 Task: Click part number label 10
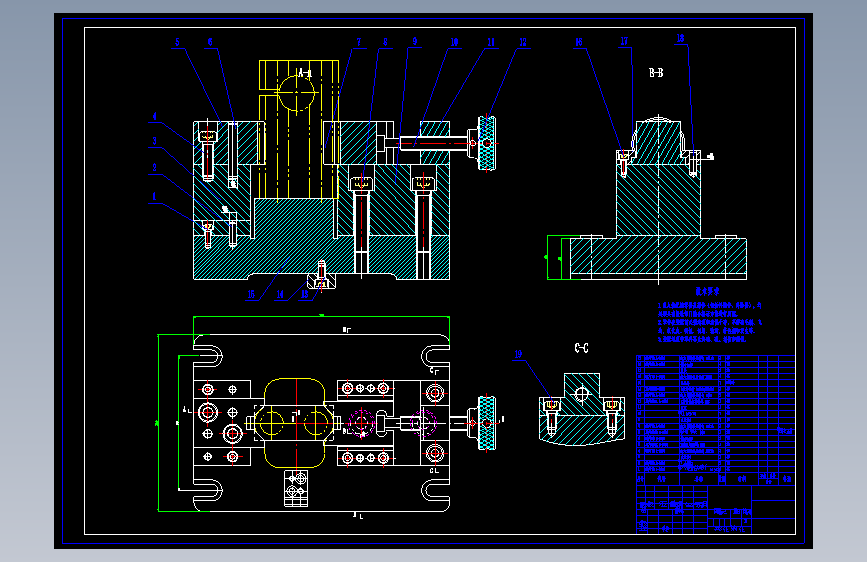click(454, 42)
